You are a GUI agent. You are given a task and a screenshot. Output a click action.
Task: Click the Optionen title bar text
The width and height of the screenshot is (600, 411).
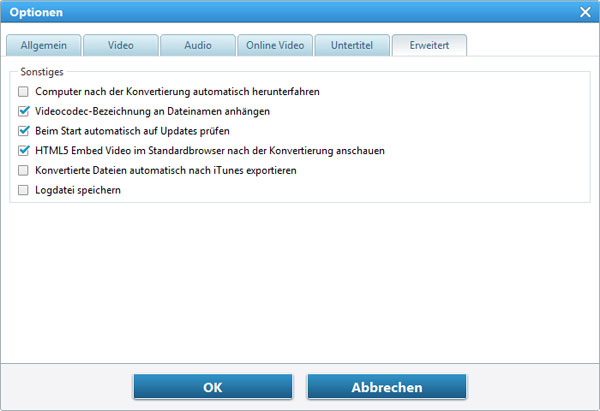pos(36,12)
